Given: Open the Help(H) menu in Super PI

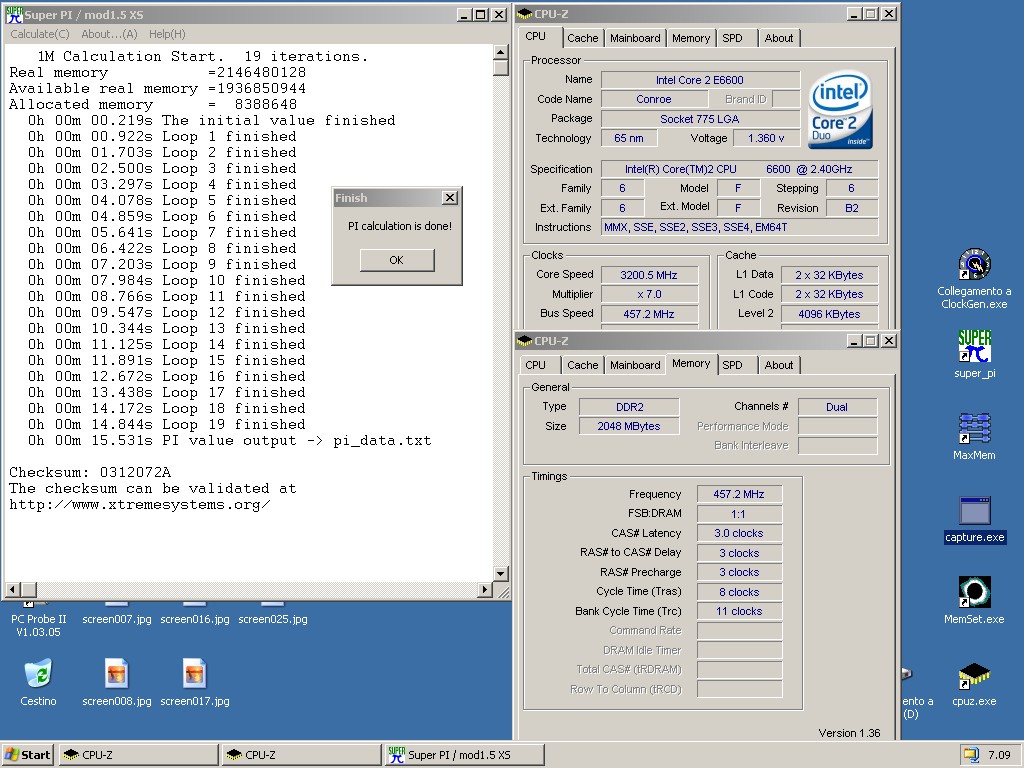Looking at the screenshot, I should click(x=167, y=34).
